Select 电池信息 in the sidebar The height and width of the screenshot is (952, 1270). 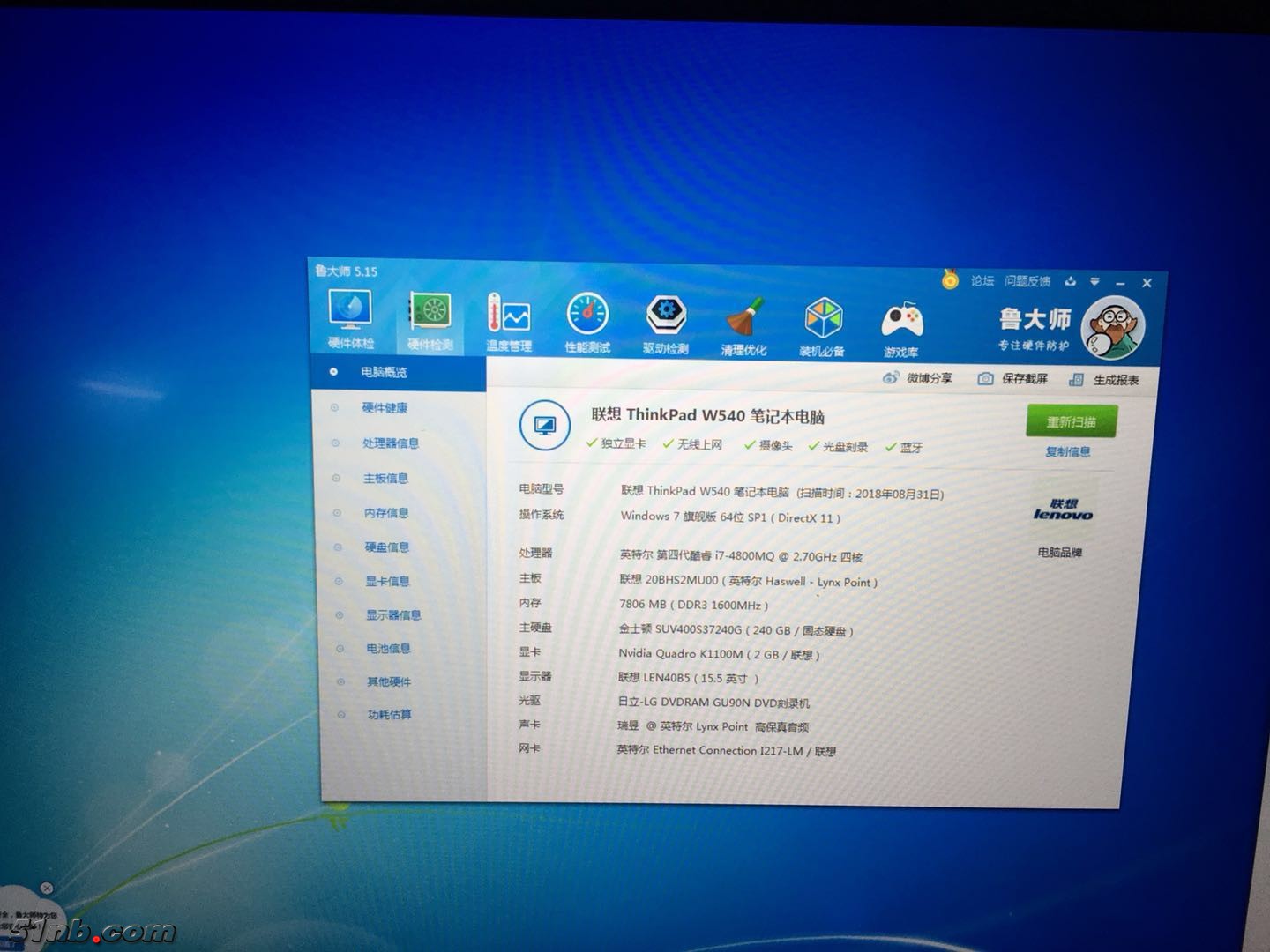point(388,649)
